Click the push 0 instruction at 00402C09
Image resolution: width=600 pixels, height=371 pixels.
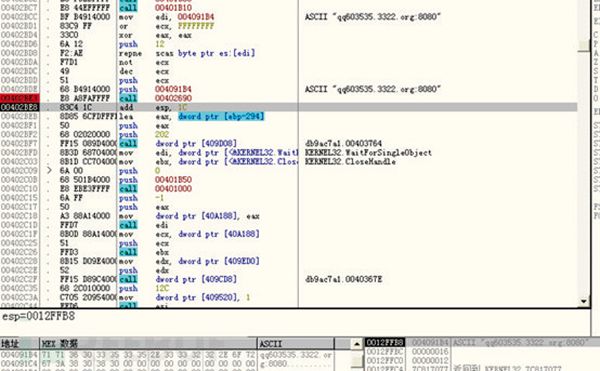(x=140, y=171)
